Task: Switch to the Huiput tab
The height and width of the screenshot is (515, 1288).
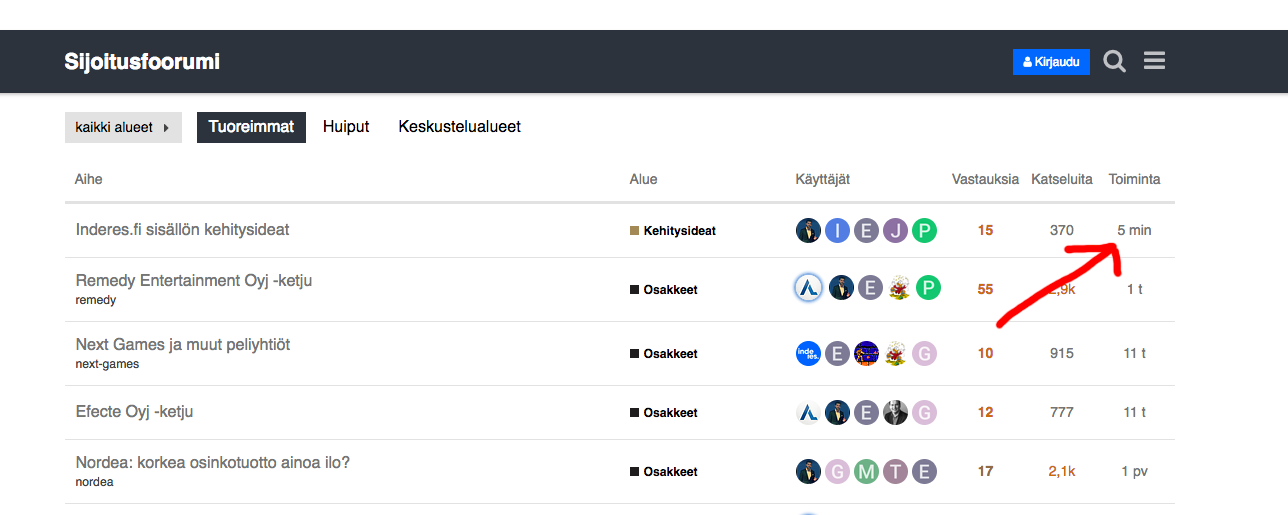Action: (x=346, y=127)
